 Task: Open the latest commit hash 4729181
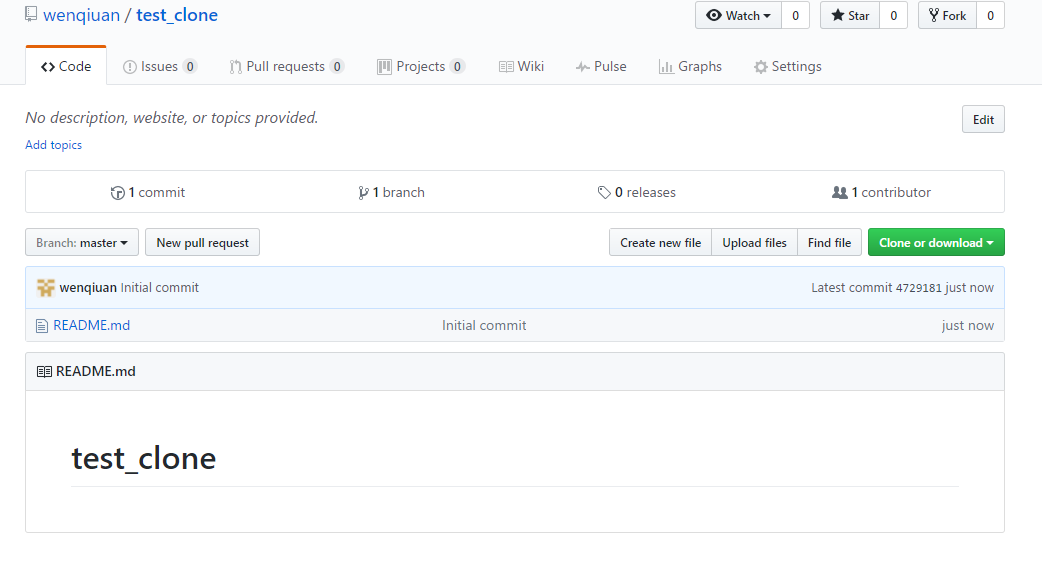[x=918, y=288]
